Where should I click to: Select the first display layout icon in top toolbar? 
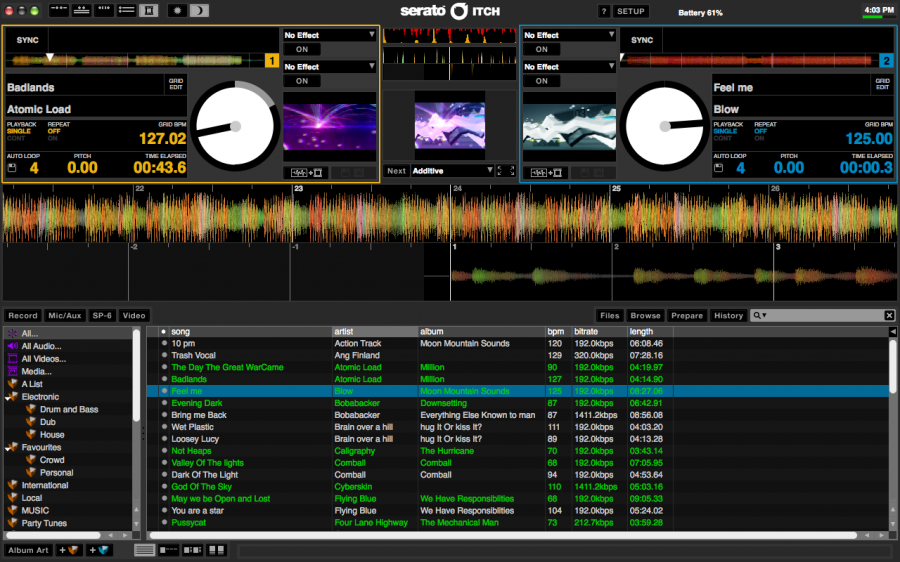point(59,10)
